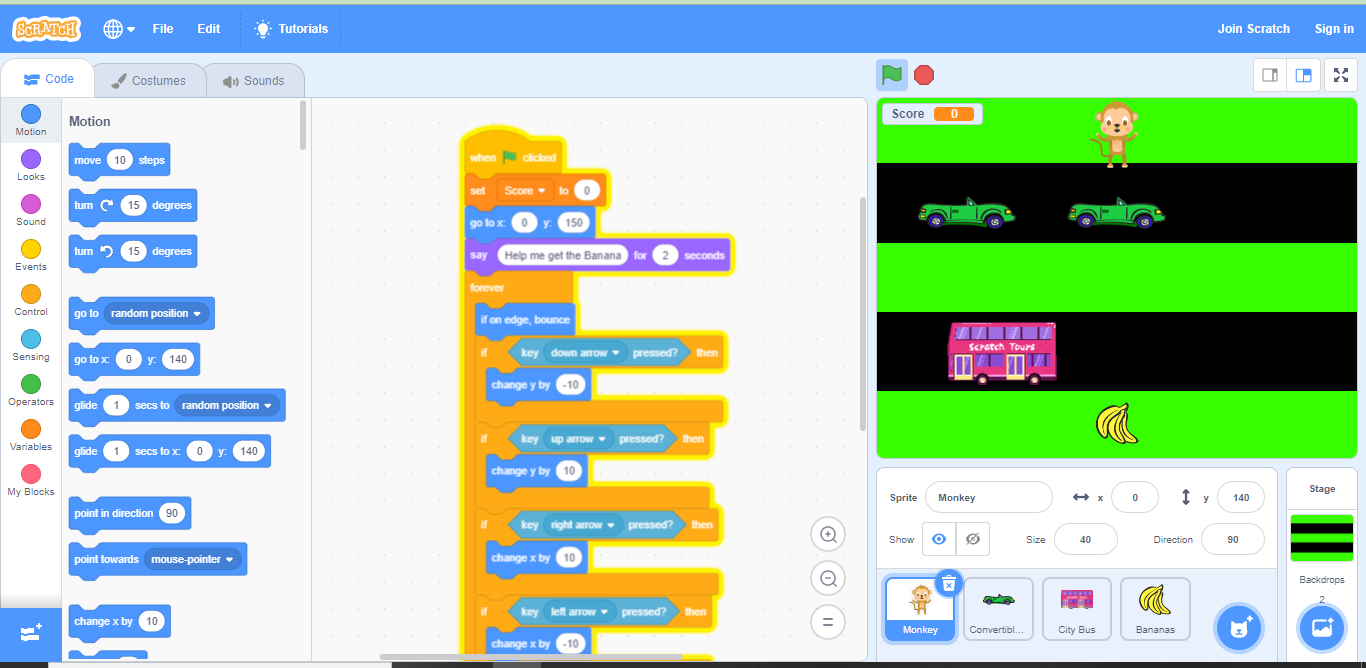Open Tutorials
The width and height of the screenshot is (1366, 668).
click(291, 29)
